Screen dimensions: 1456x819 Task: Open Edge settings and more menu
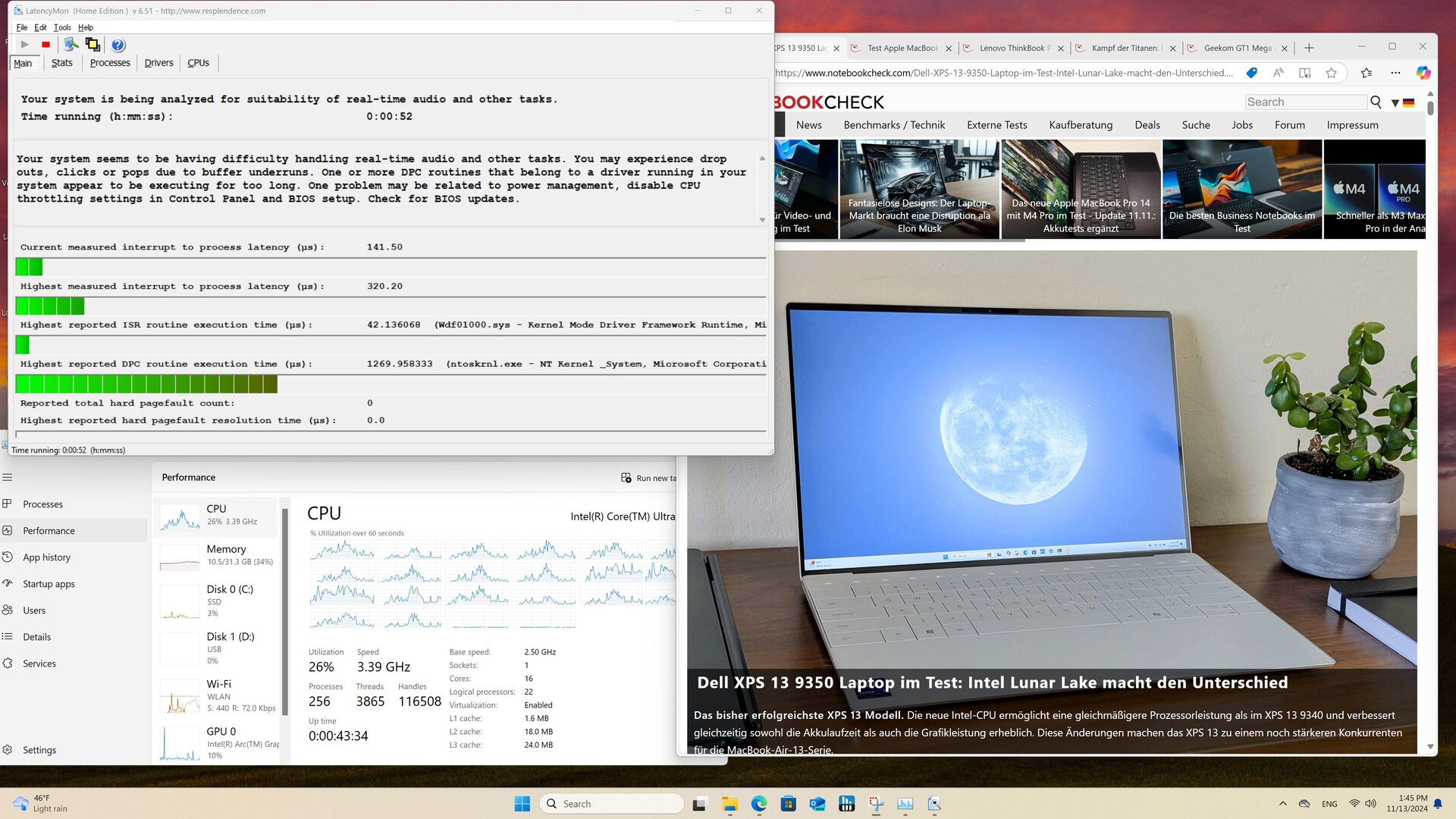click(1395, 73)
